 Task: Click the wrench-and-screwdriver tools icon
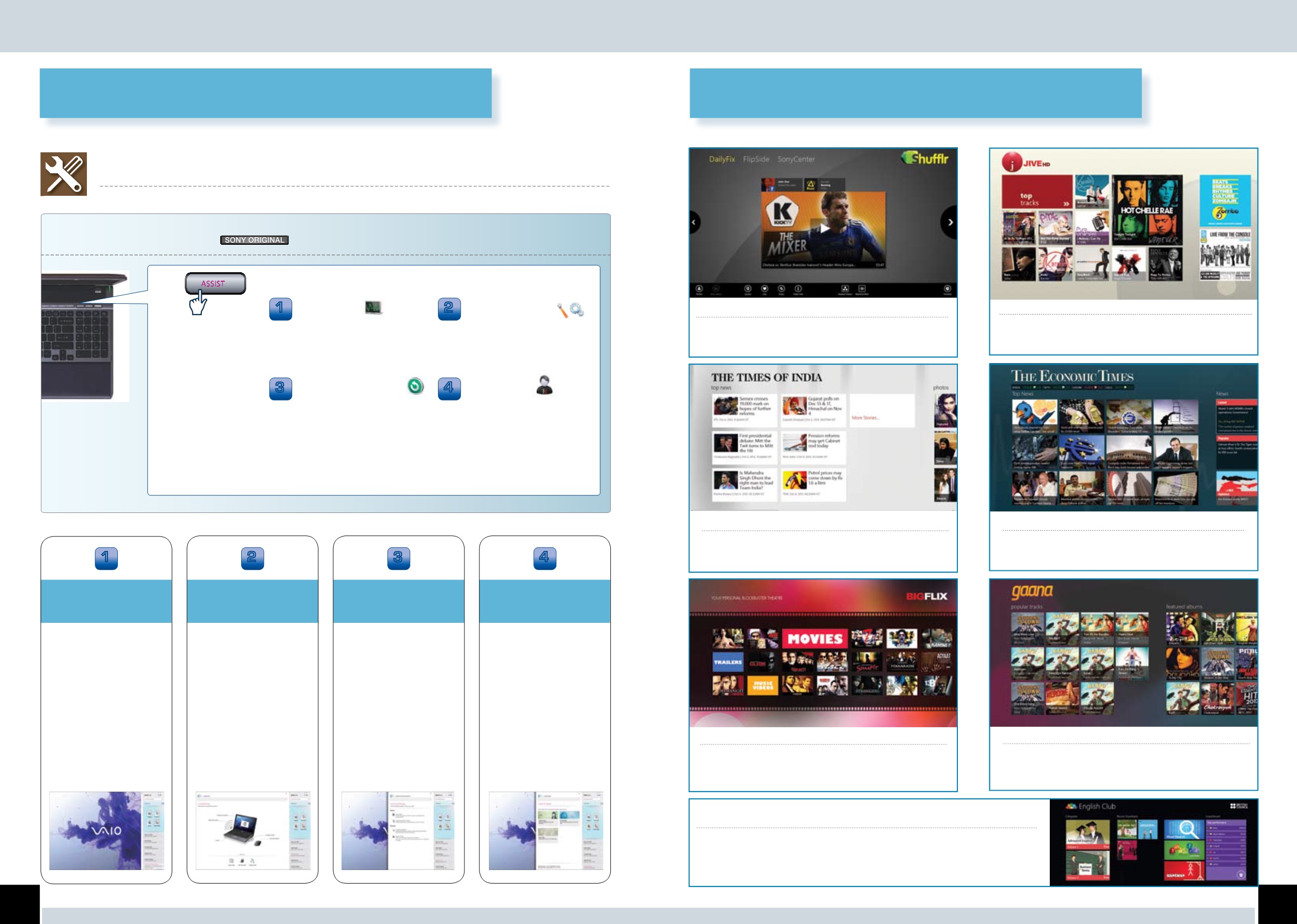tap(64, 174)
